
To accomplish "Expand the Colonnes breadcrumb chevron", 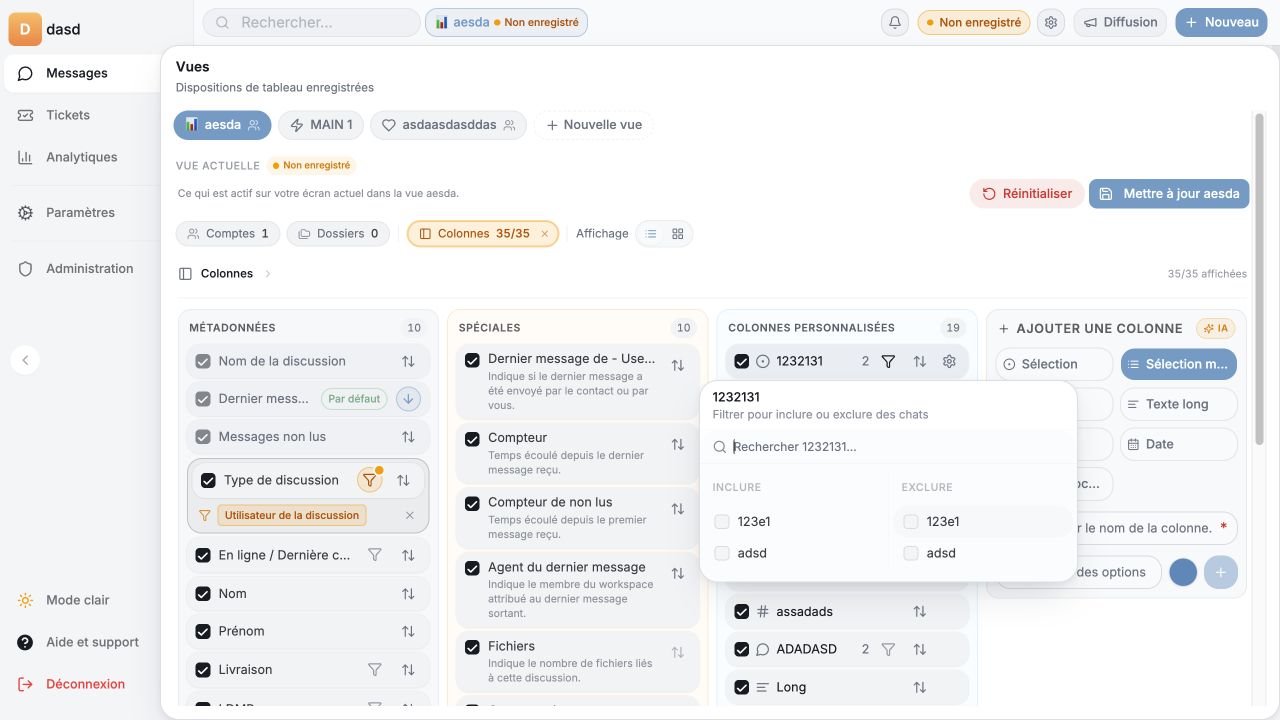I will click(268, 273).
